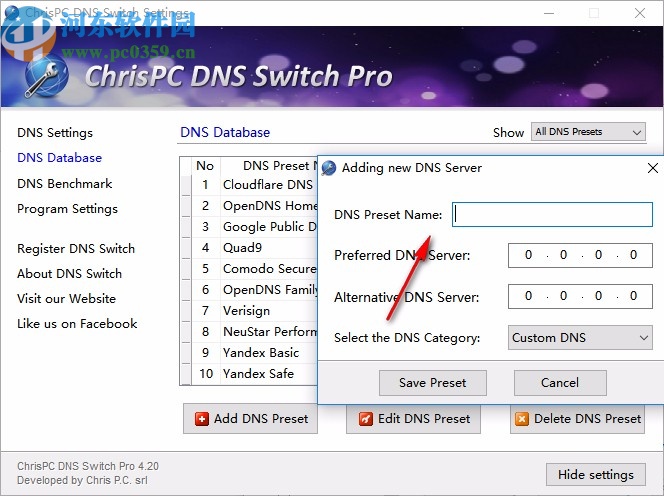The image size is (664, 496).
Task: Click the globe-and-wrench ChrisPC logo in the banner
Action: click(46, 78)
